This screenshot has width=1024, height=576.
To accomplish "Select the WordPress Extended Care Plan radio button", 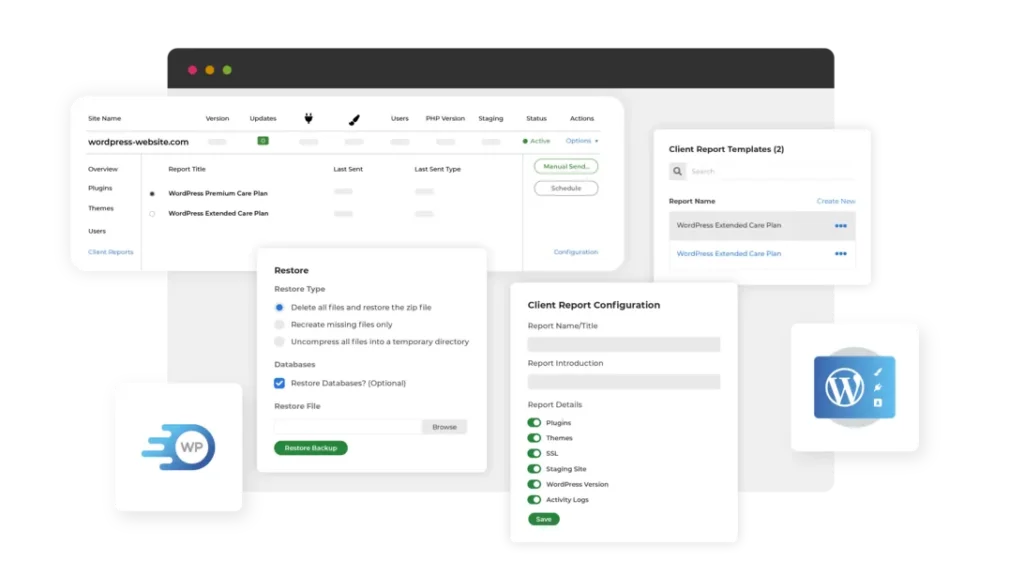I will [152, 214].
